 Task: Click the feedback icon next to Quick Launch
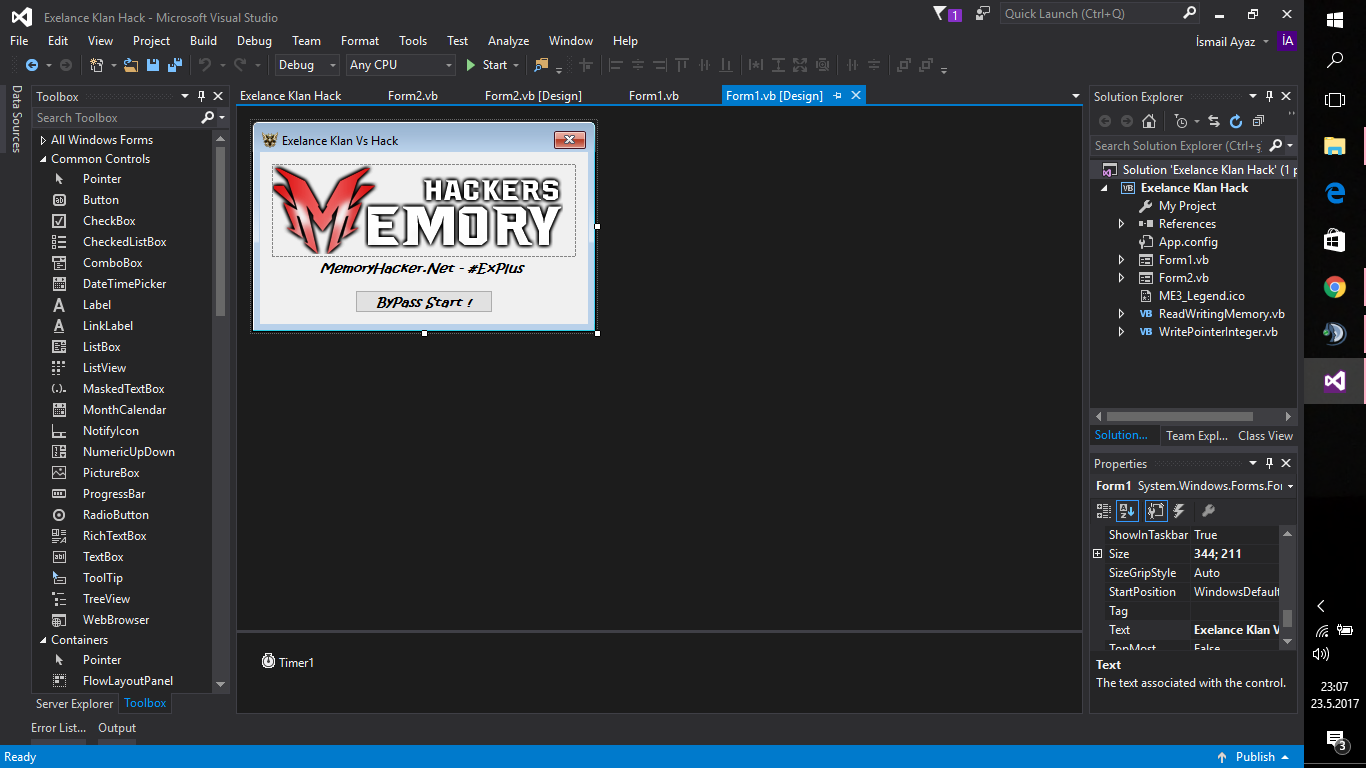pyautogui.click(x=983, y=14)
